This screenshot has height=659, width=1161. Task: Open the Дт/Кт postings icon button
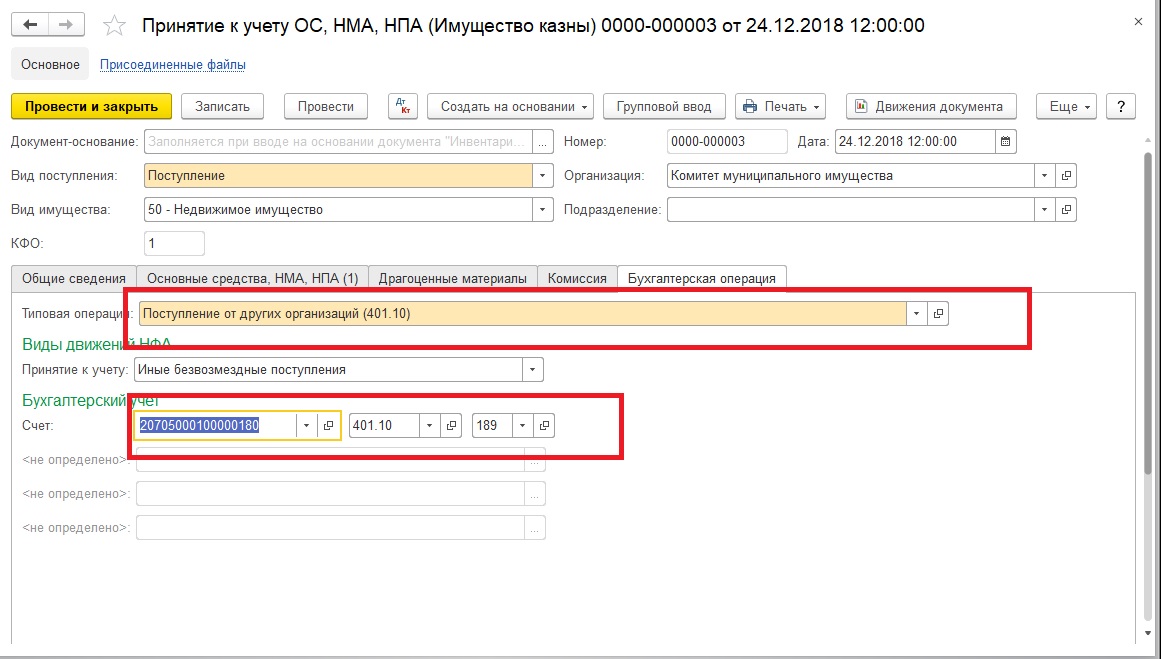click(x=403, y=107)
